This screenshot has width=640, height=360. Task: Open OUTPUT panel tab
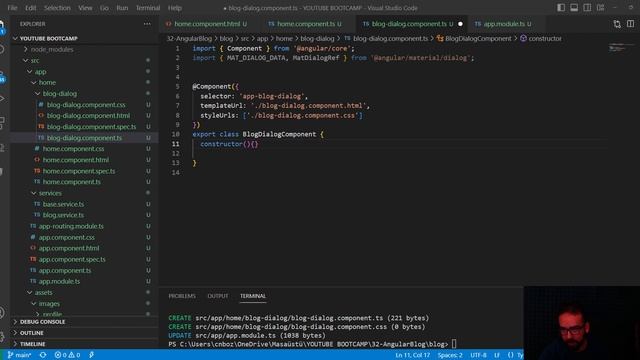tap(218, 296)
